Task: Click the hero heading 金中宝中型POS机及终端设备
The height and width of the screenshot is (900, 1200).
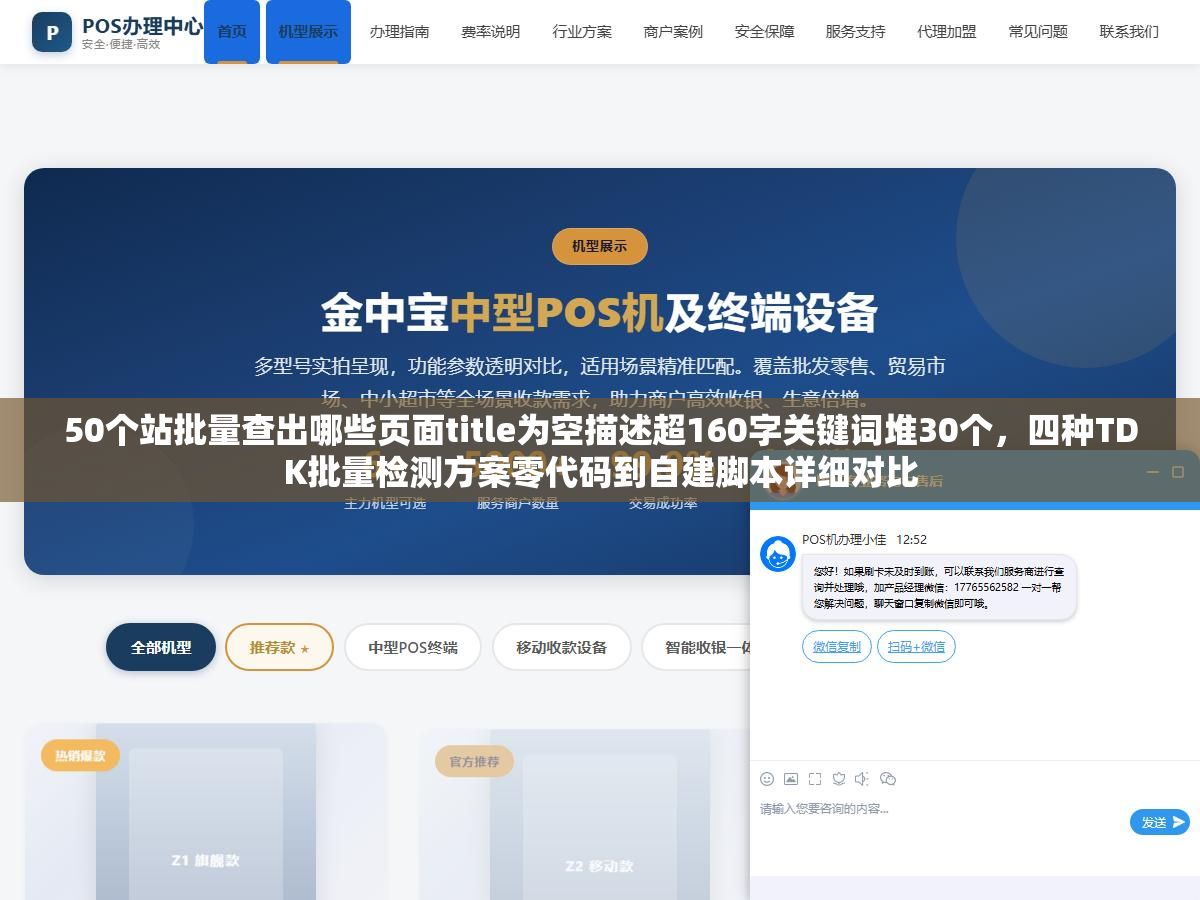Action: pos(599,313)
